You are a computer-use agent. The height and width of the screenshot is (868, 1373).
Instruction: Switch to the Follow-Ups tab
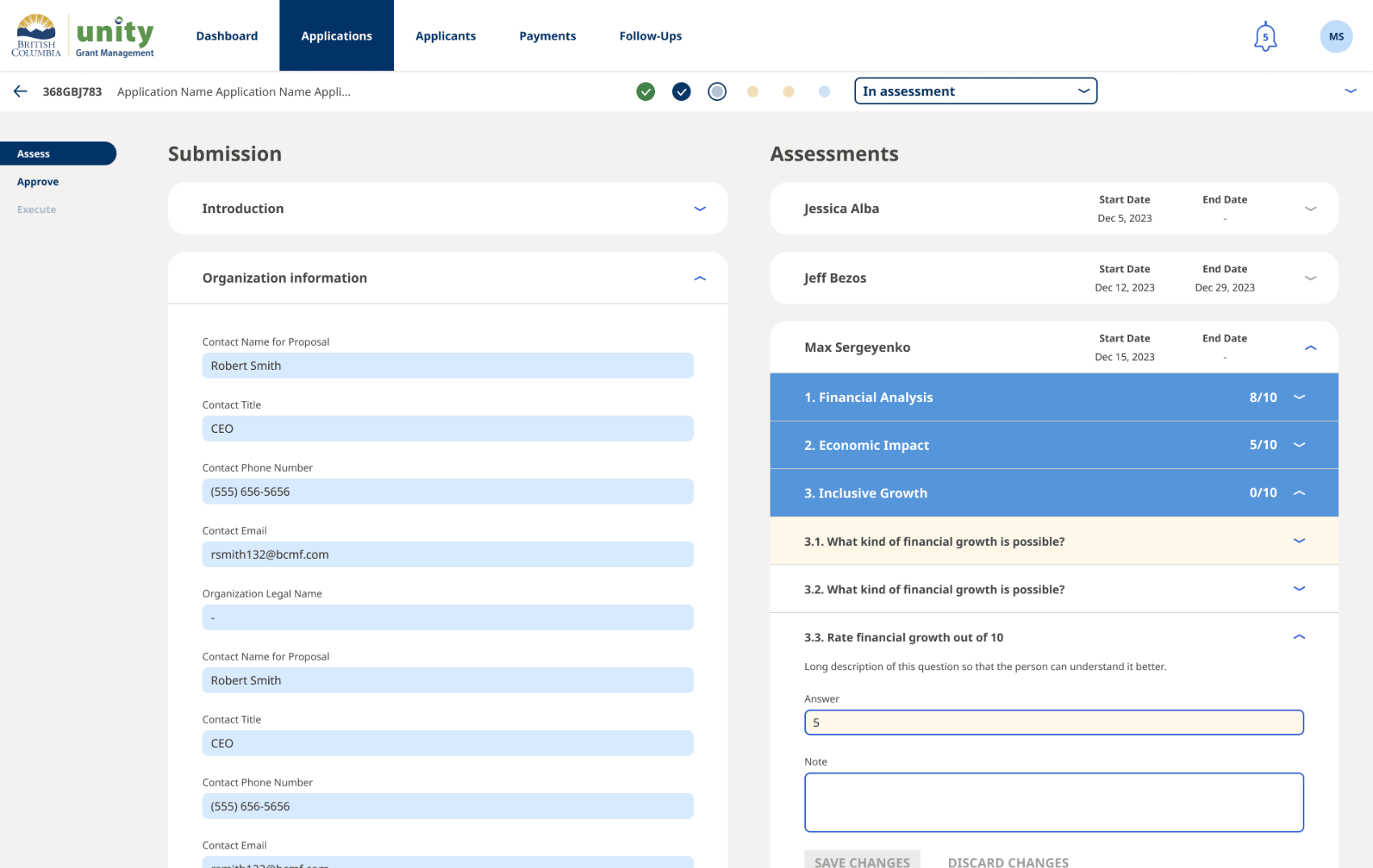pyautogui.click(x=650, y=36)
